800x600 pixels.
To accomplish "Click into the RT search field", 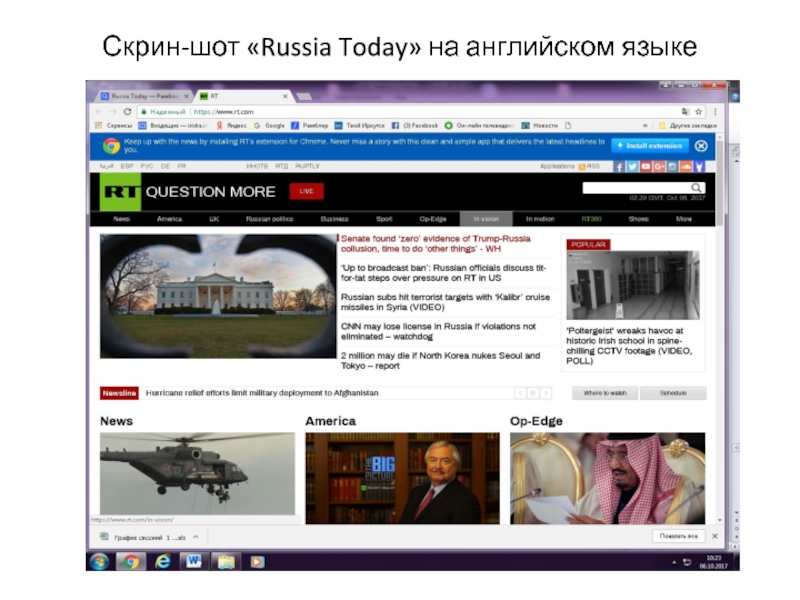I will click(637, 188).
